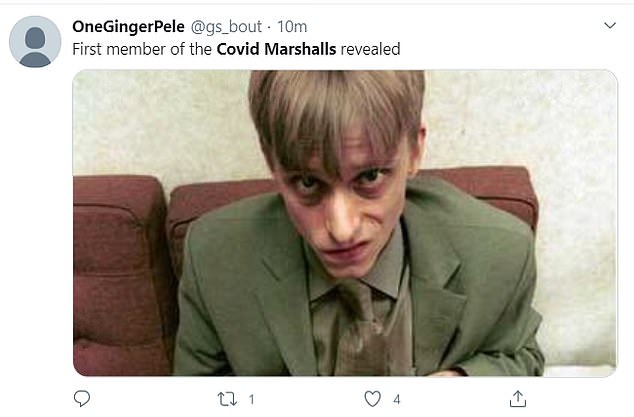Expand the tweet options chevron menu
The height and width of the screenshot is (417, 634).
point(609,25)
